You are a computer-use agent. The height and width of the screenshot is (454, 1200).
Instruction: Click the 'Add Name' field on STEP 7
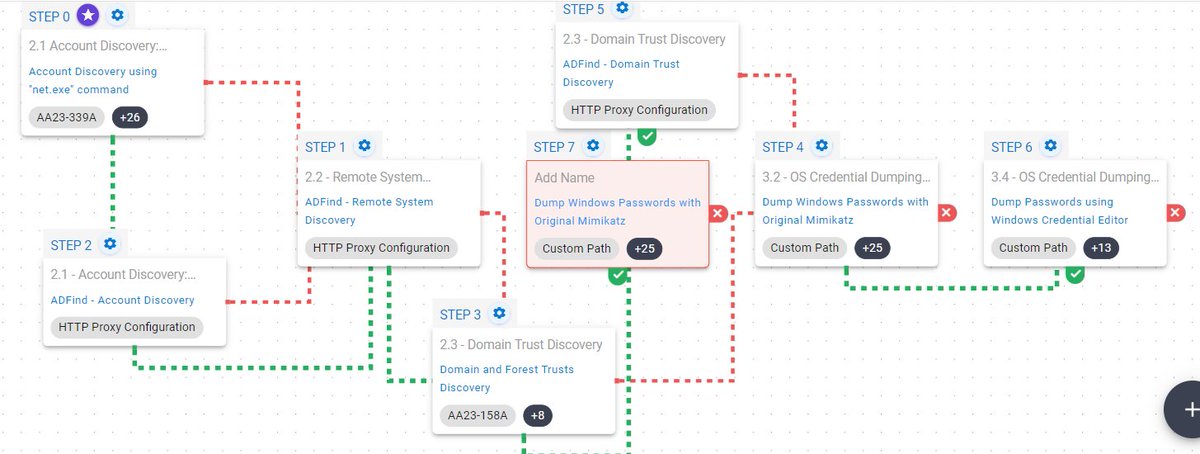pyautogui.click(x=564, y=178)
